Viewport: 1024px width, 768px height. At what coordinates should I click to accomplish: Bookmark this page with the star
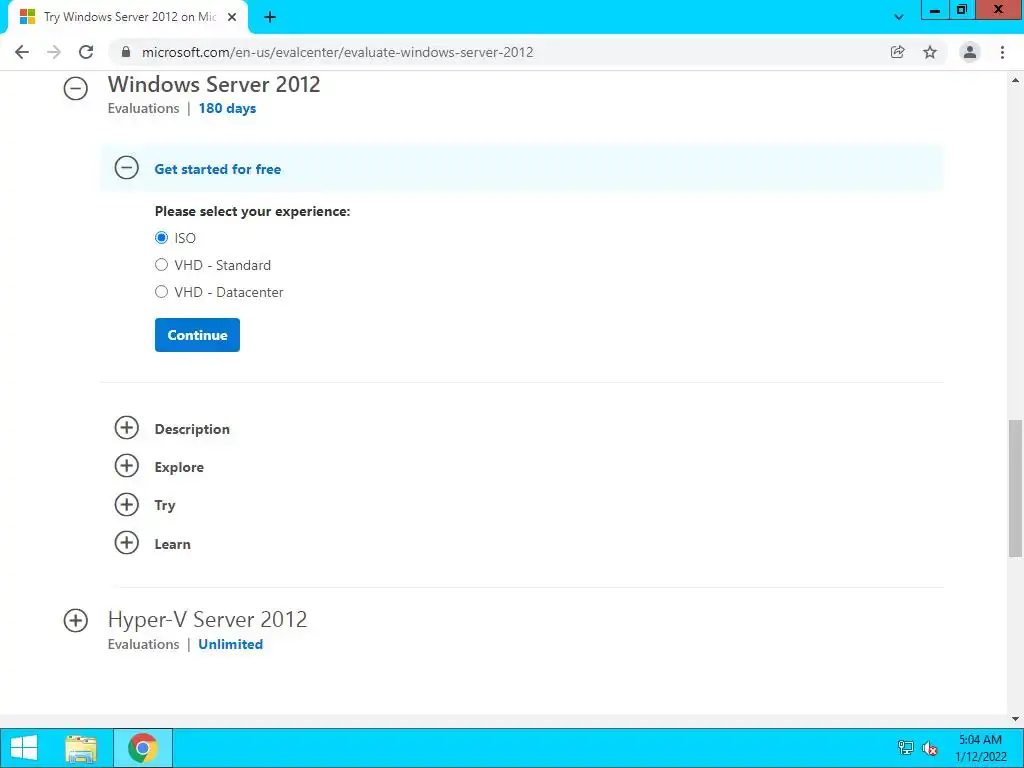[930, 52]
